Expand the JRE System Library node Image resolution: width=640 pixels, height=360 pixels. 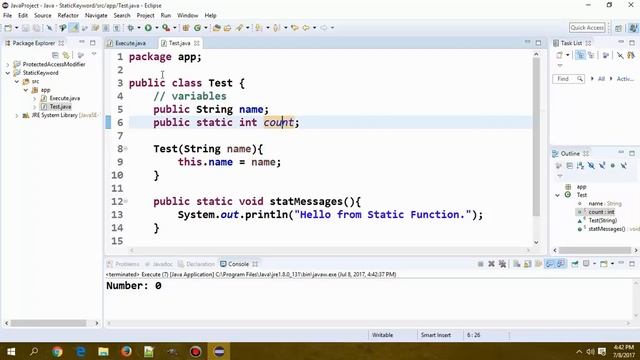[x=17, y=116]
